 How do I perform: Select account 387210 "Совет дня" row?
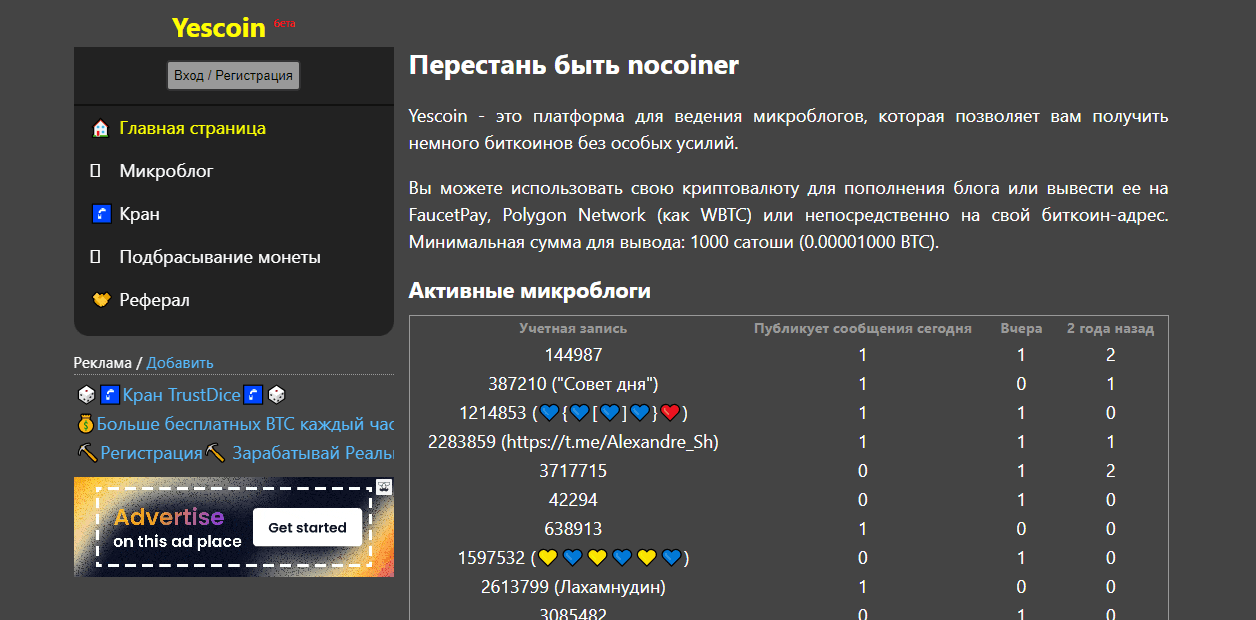coord(573,384)
